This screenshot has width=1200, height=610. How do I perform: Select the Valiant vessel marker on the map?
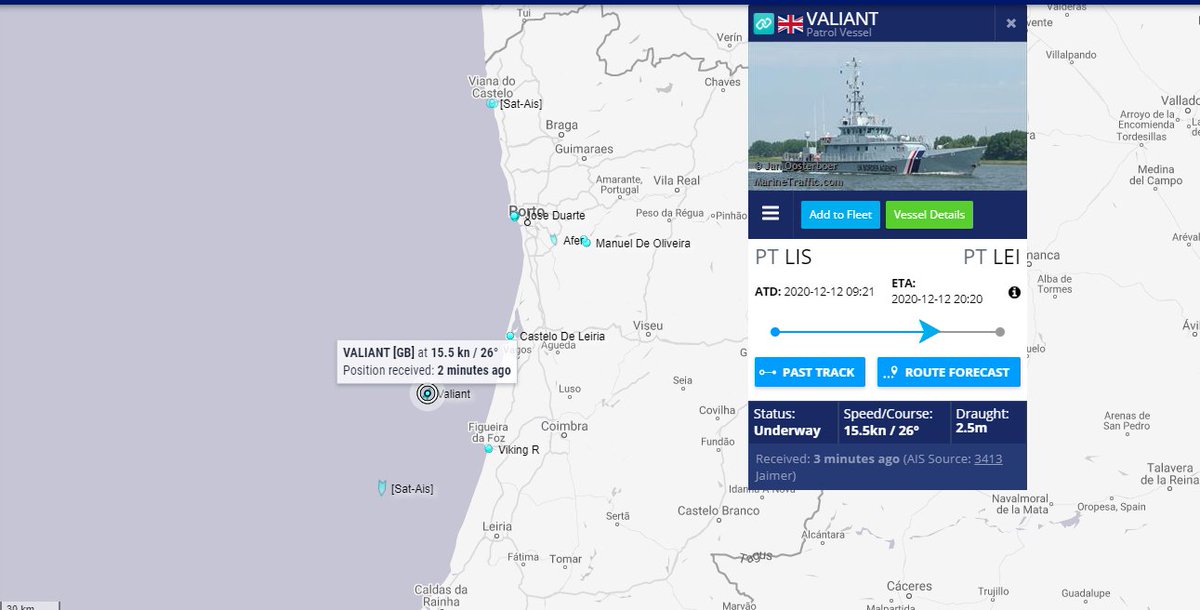pos(426,394)
